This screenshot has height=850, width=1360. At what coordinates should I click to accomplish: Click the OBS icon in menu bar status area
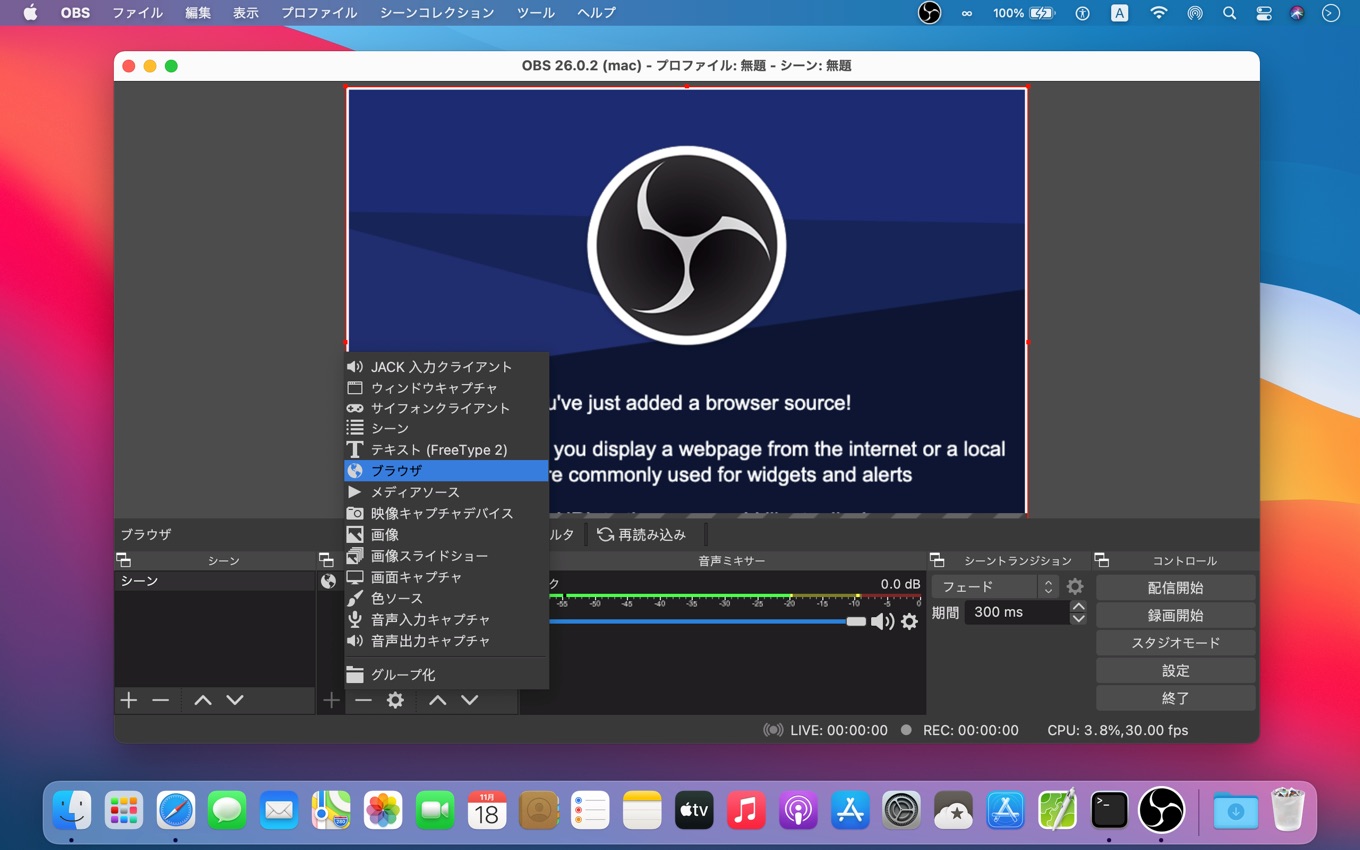pos(929,13)
